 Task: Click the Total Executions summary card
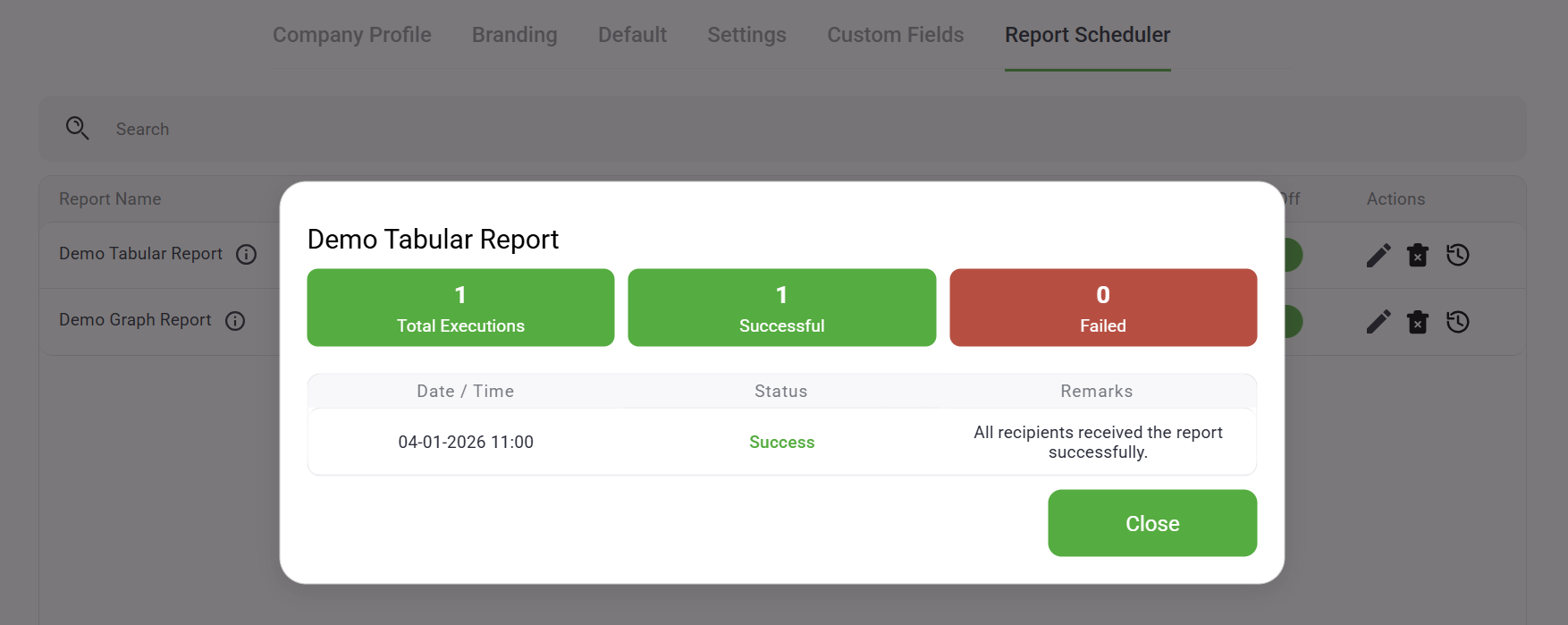point(460,308)
